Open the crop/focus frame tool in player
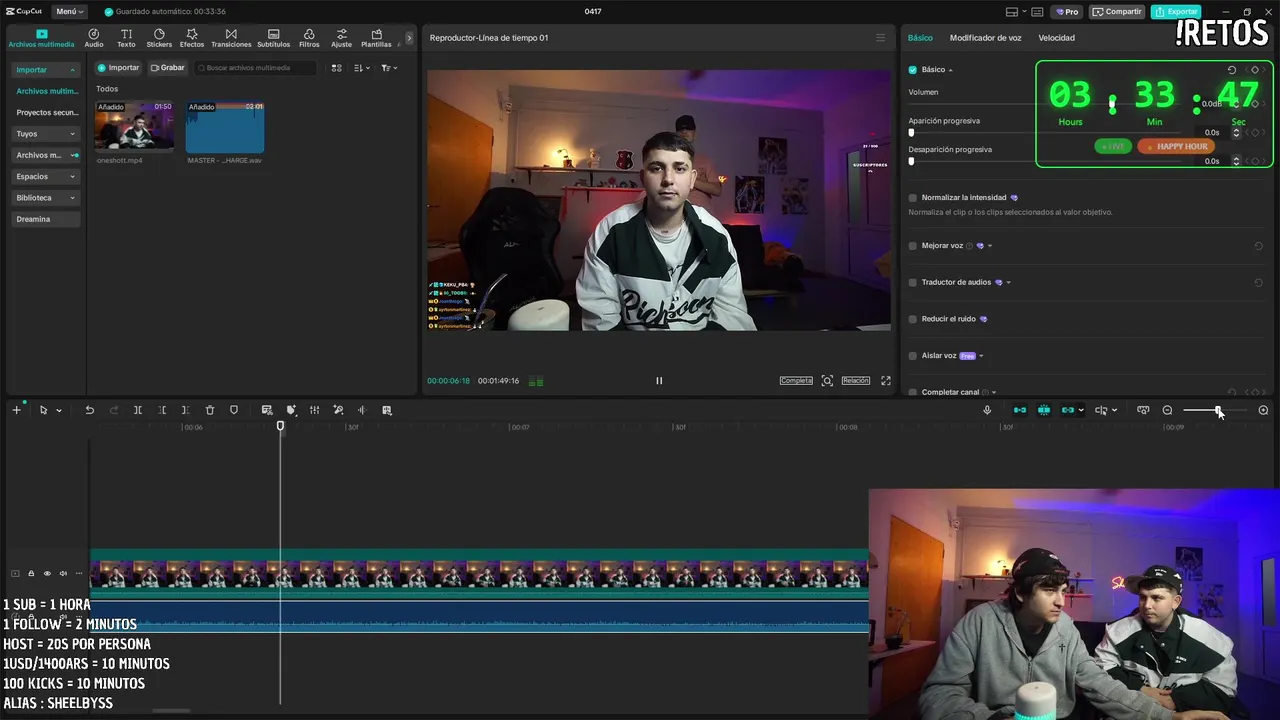 pos(827,381)
